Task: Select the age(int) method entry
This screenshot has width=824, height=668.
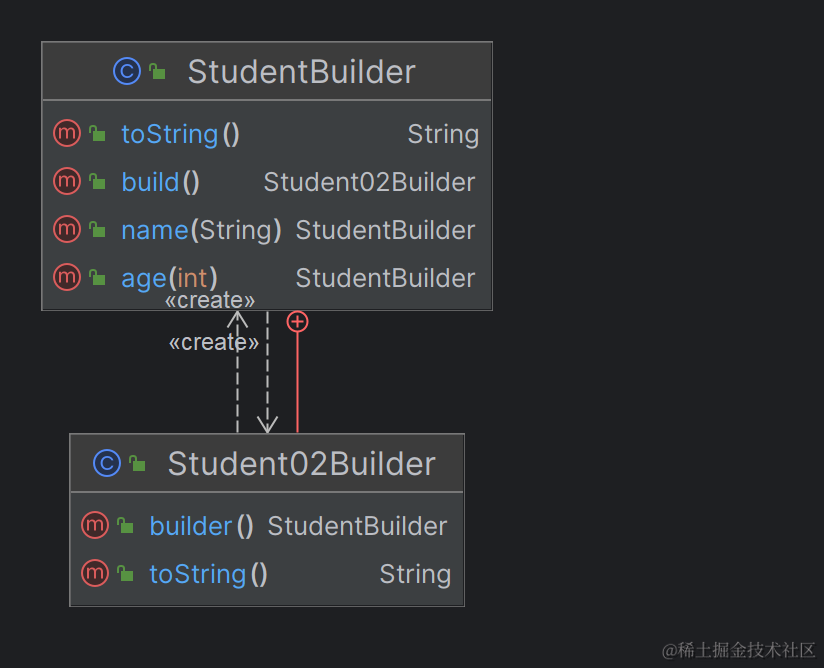Action: [169, 278]
